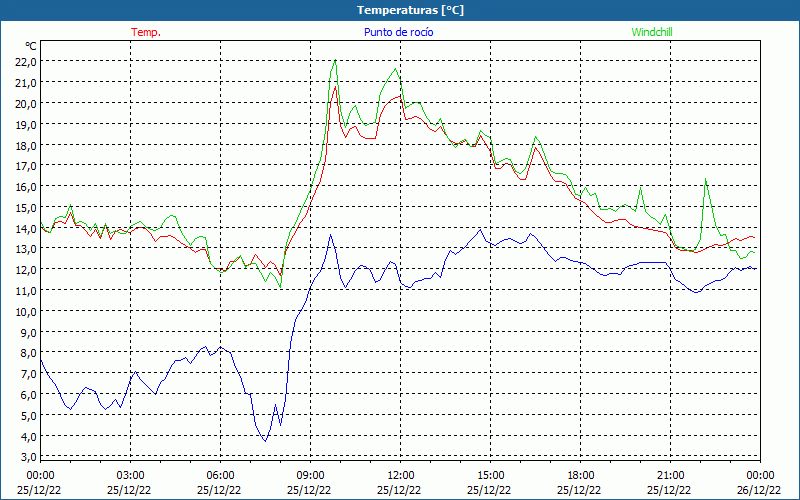
Task: Click the green Windchill spike after 21:00
Action: [x=706, y=179]
